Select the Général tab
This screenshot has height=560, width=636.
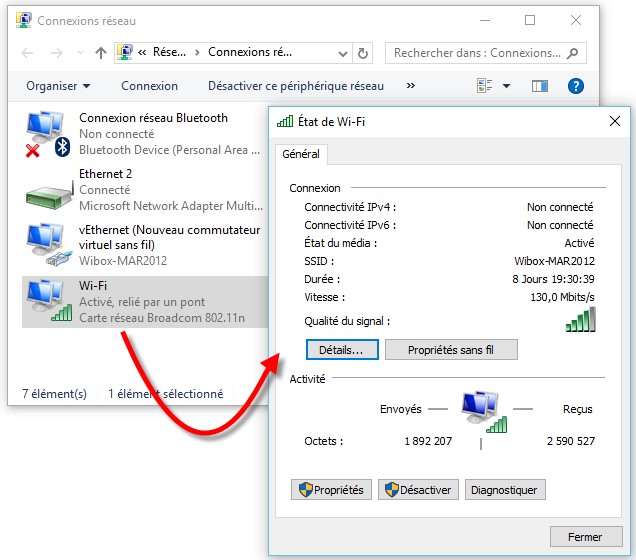click(x=301, y=154)
